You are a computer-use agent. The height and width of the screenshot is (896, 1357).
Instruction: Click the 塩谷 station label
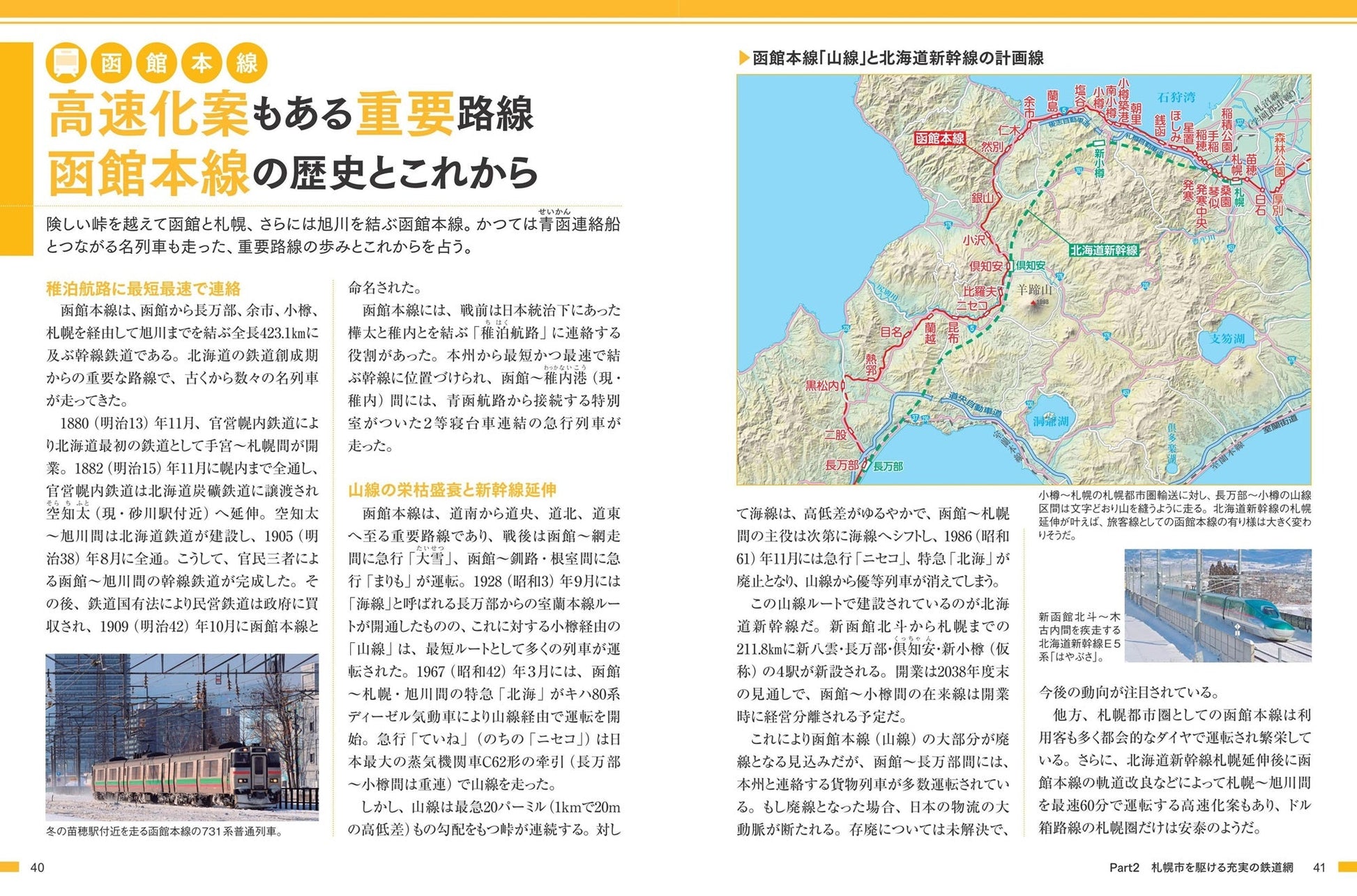[x=1080, y=96]
